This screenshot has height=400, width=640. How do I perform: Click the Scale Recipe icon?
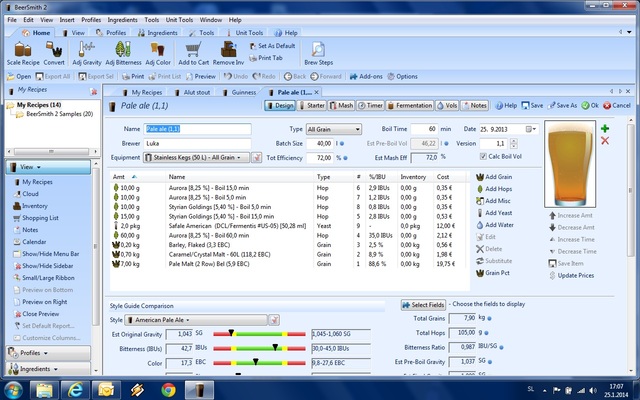[23, 50]
